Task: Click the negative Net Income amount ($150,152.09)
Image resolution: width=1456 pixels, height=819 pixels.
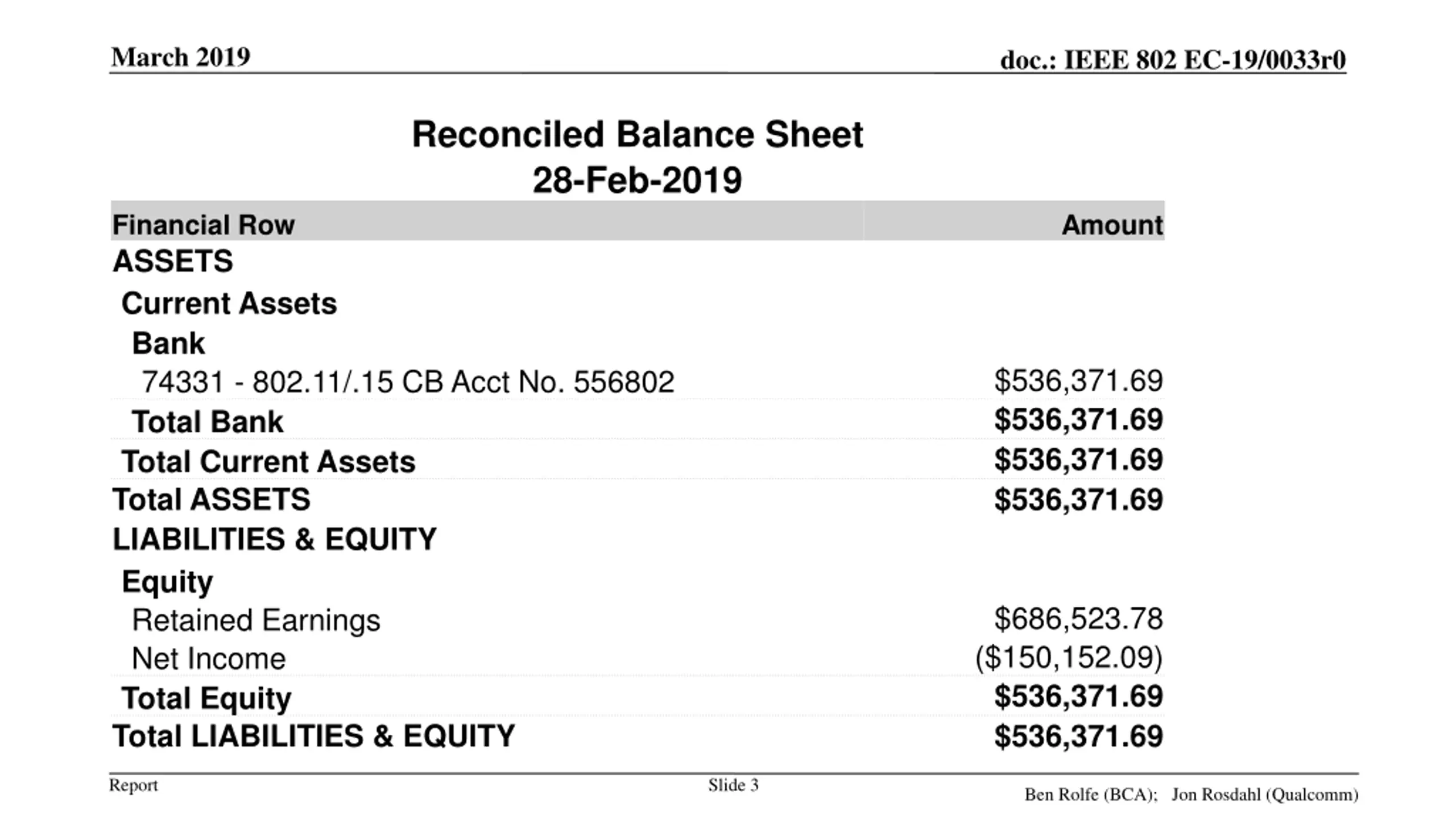Action: click(x=1069, y=658)
